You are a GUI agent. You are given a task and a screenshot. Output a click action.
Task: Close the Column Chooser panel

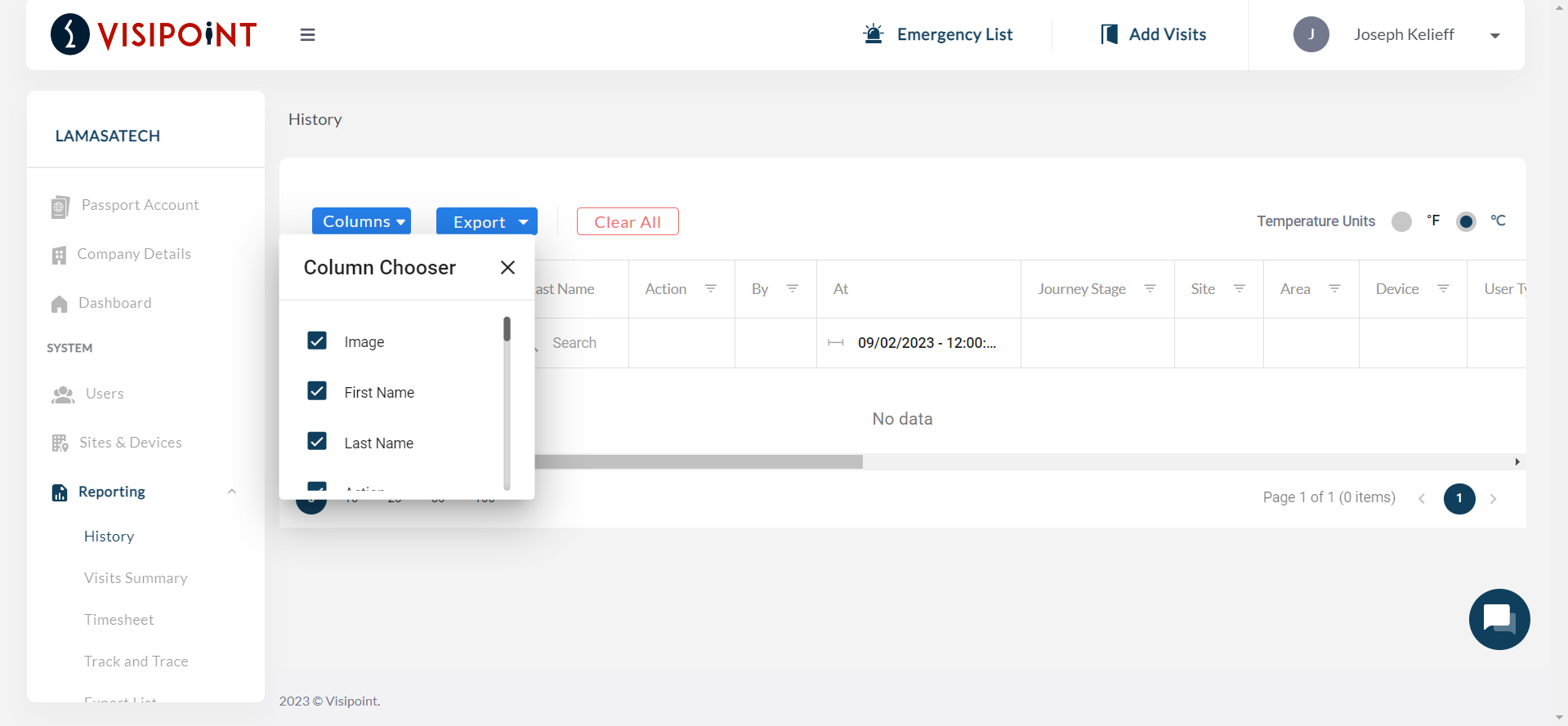point(507,268)
